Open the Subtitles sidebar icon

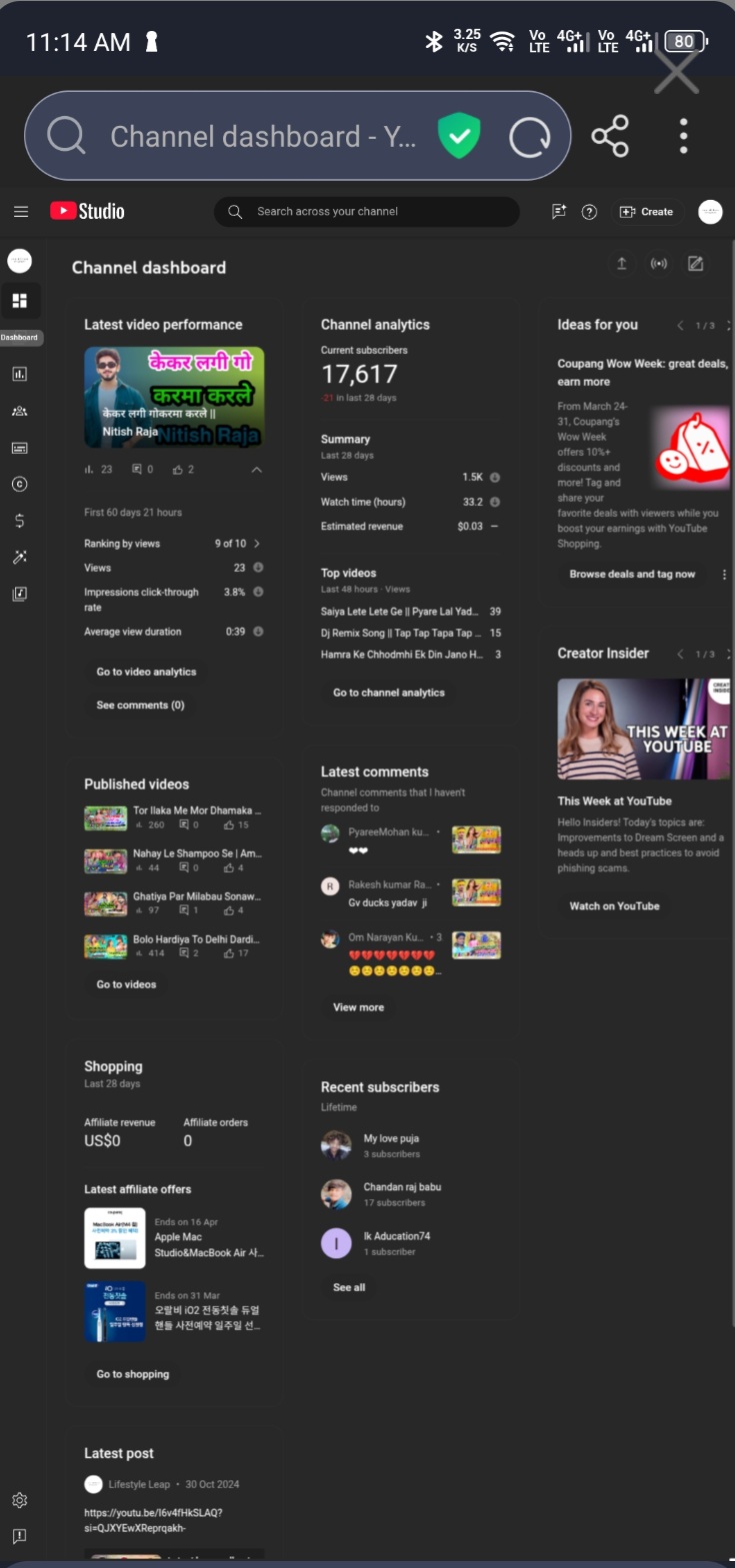(x=19, y=448)
